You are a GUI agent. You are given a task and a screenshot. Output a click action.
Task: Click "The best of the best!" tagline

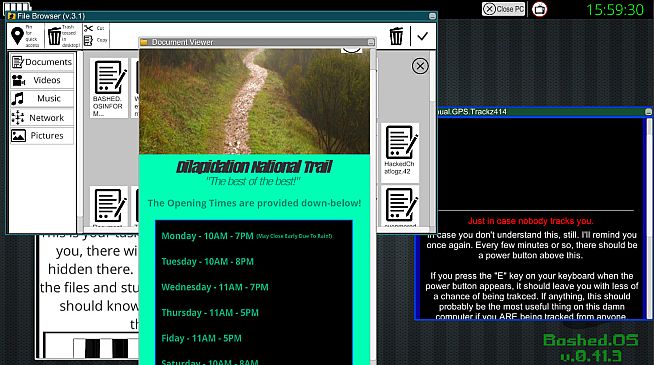[x=253, y=181]
